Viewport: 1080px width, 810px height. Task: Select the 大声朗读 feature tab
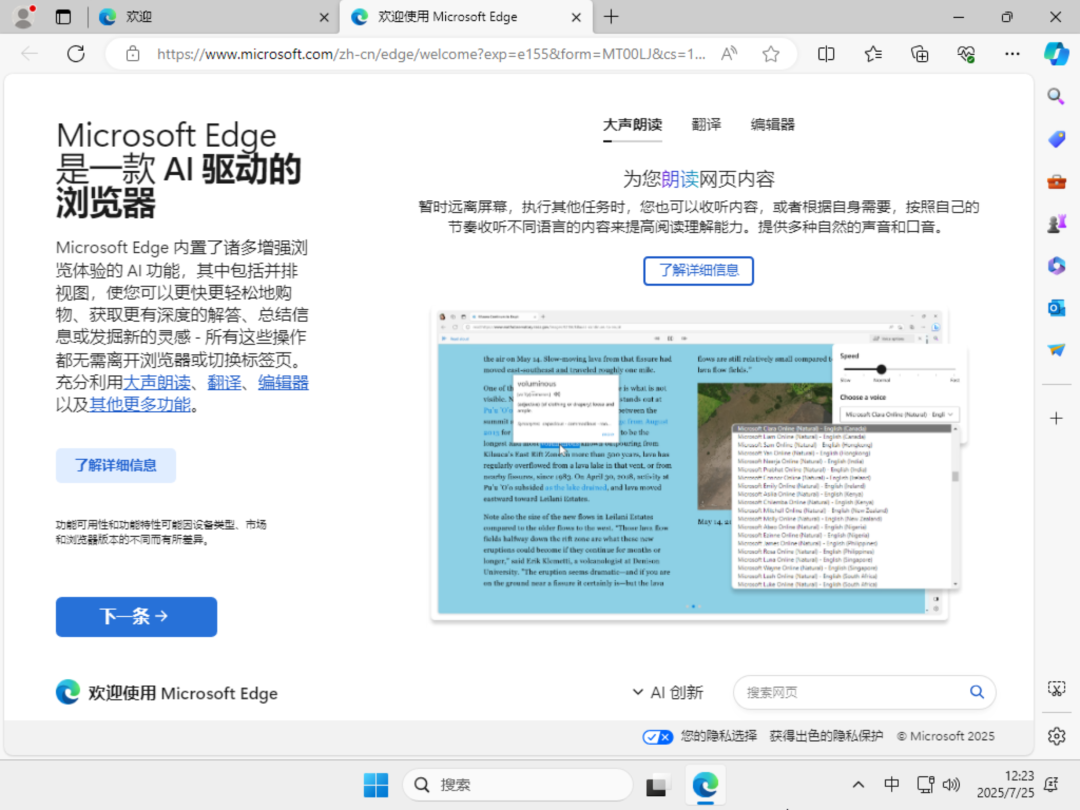tap(632, 125)
